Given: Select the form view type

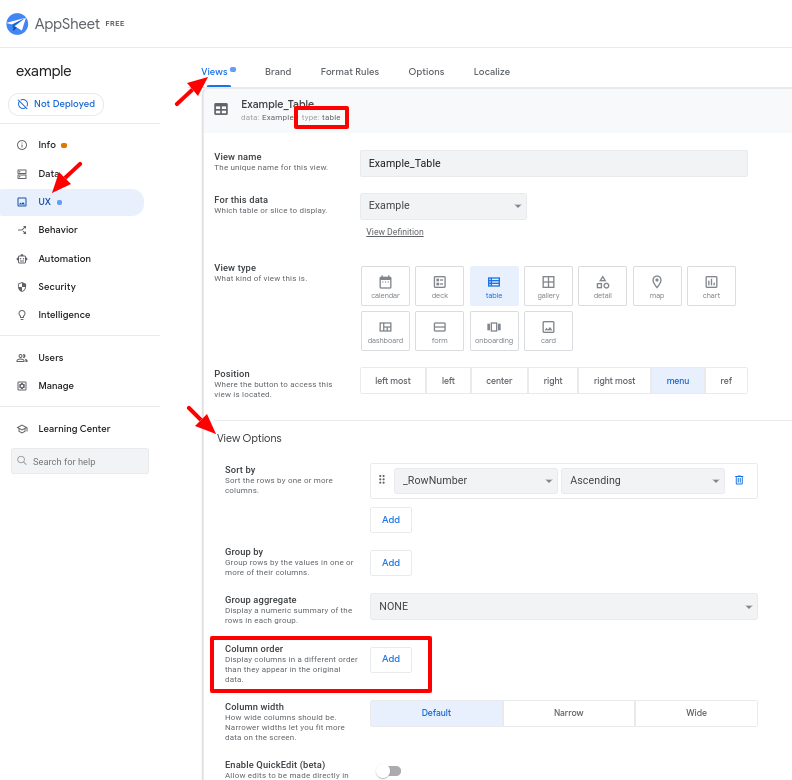Looking at the screenshot, I should (439, 331).
